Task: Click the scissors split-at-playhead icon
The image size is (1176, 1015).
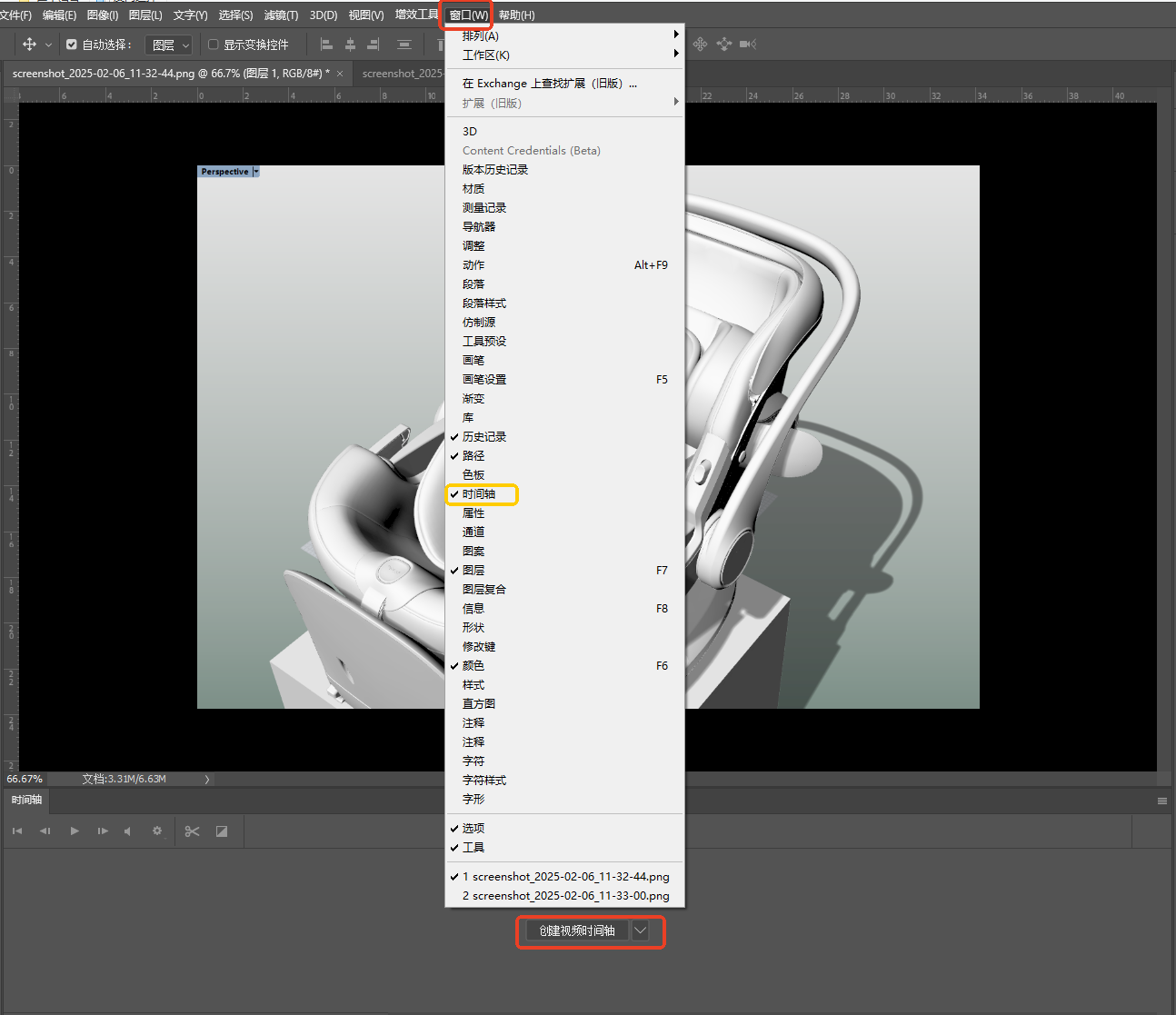Action: pyautogui.click(x=192, y=831)
